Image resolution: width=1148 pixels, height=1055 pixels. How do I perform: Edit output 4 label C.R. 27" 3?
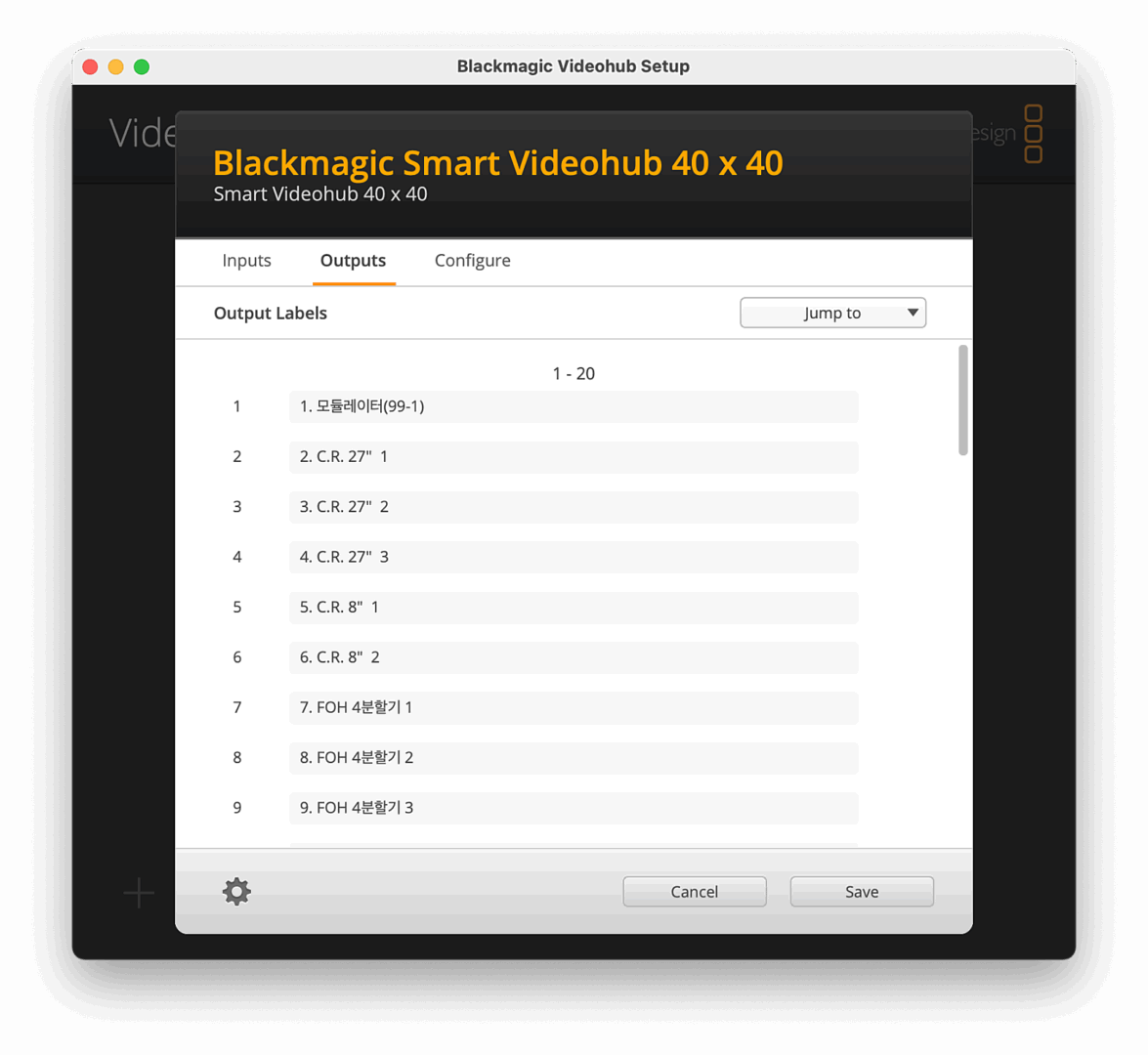tap(574, 557)
